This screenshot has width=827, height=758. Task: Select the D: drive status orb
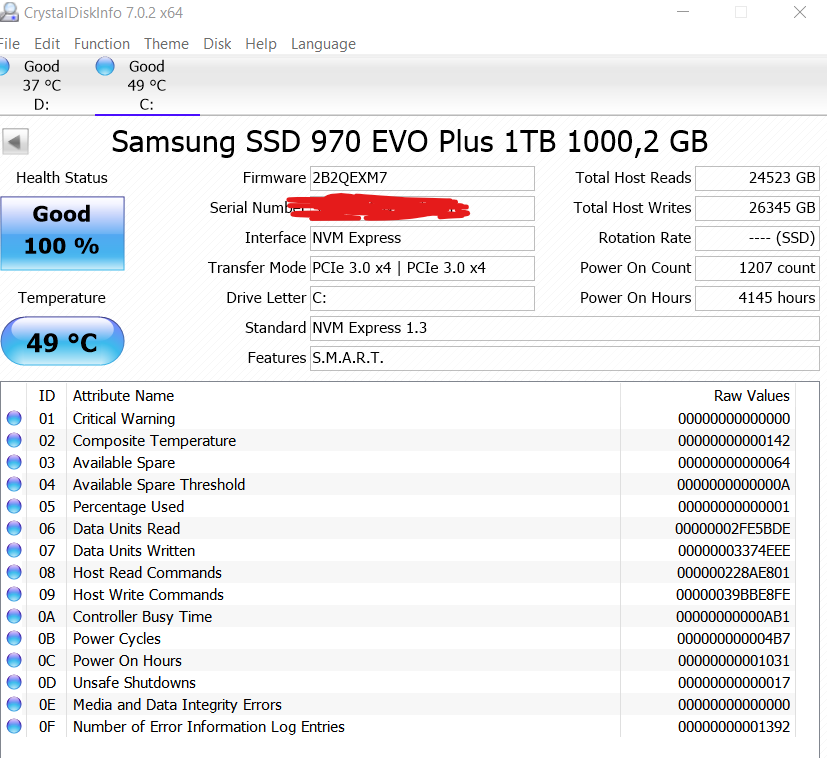(x=4, y=66)
